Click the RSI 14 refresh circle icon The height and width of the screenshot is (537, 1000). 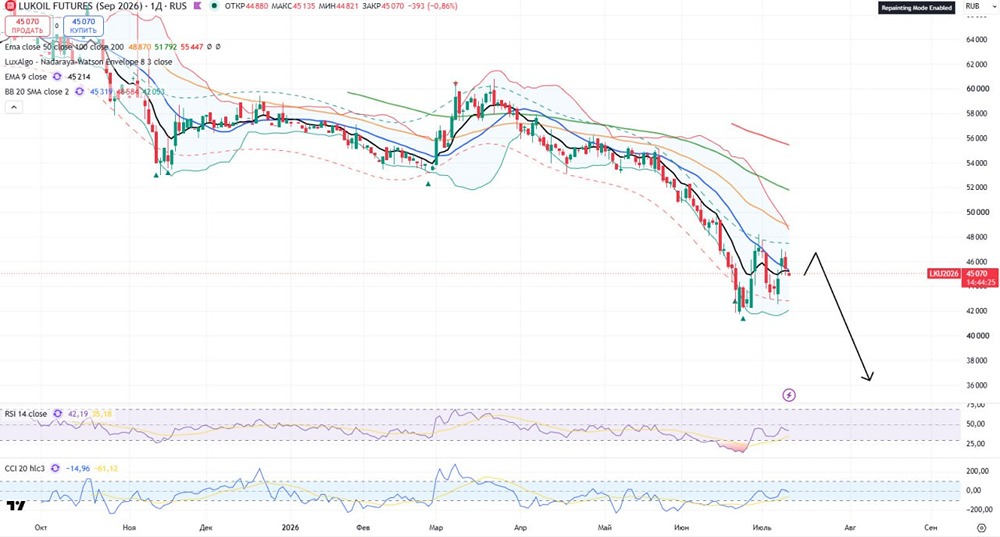pos(57,414)
